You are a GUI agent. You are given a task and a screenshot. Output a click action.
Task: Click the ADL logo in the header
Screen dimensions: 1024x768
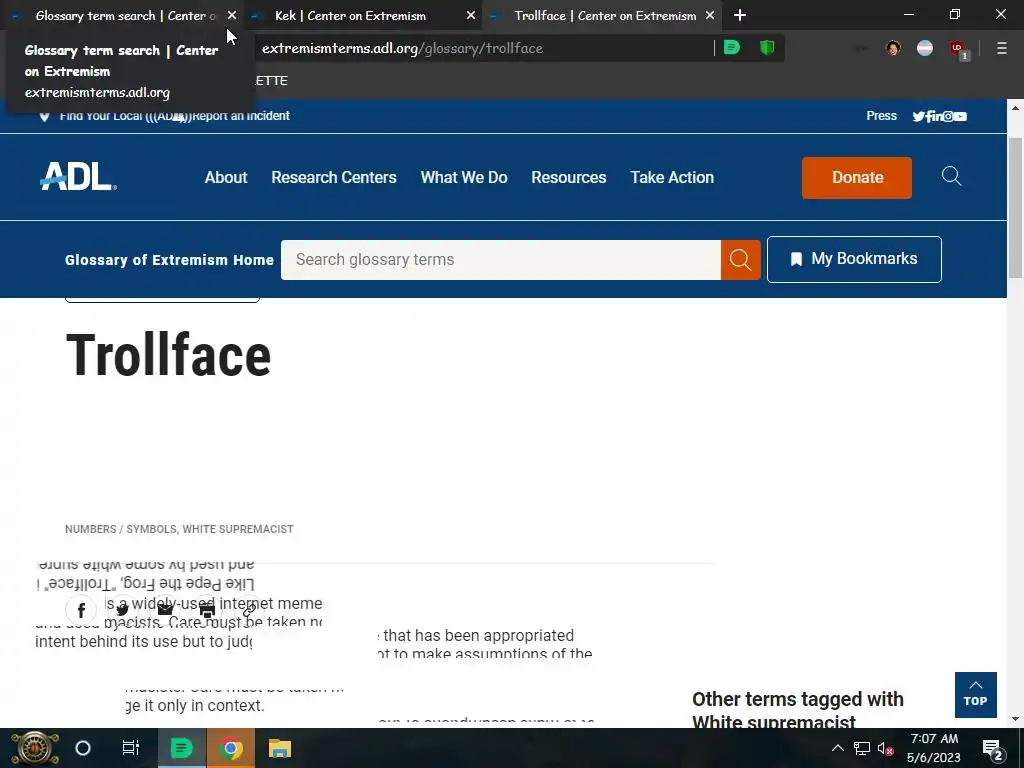(x=78, y=176)
